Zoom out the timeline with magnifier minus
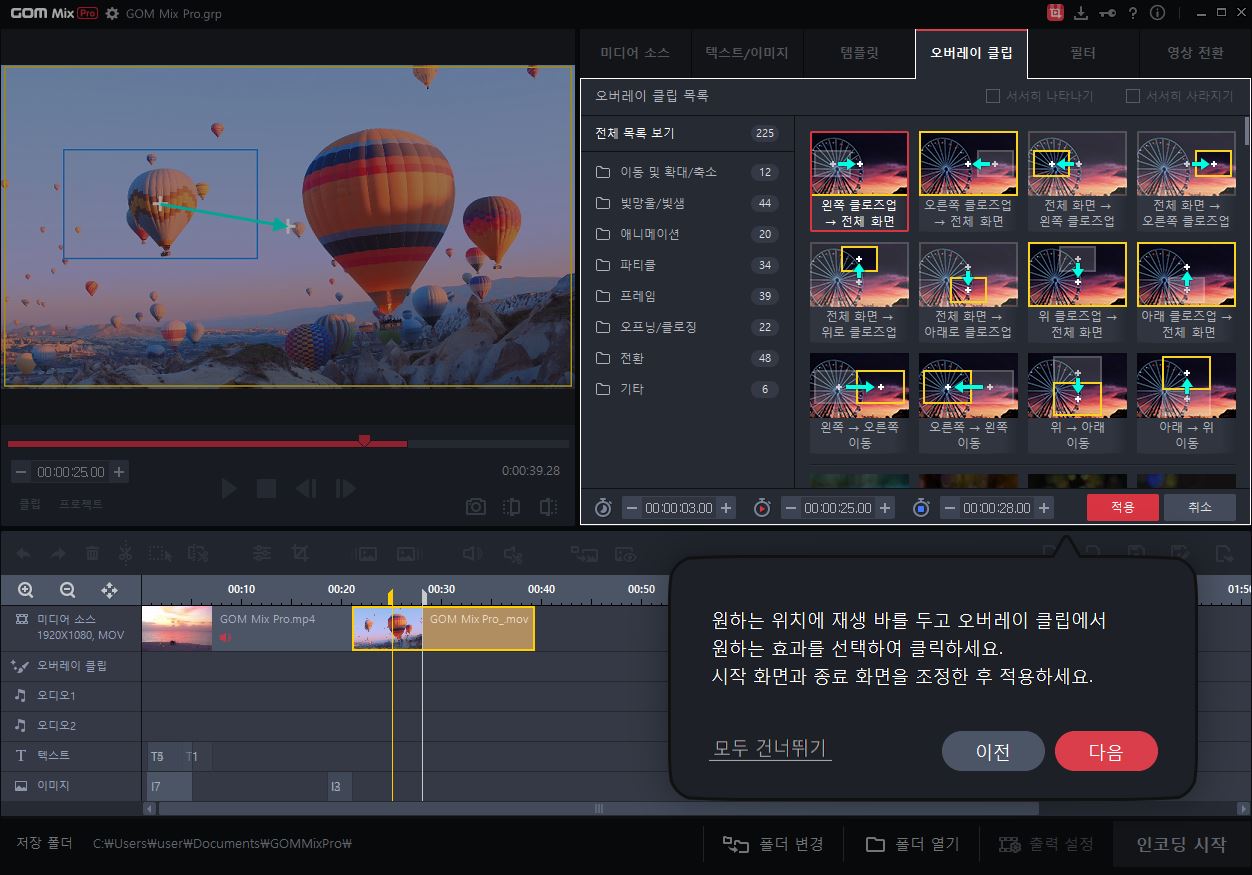The image size is (1252, 875). point(68,590)
